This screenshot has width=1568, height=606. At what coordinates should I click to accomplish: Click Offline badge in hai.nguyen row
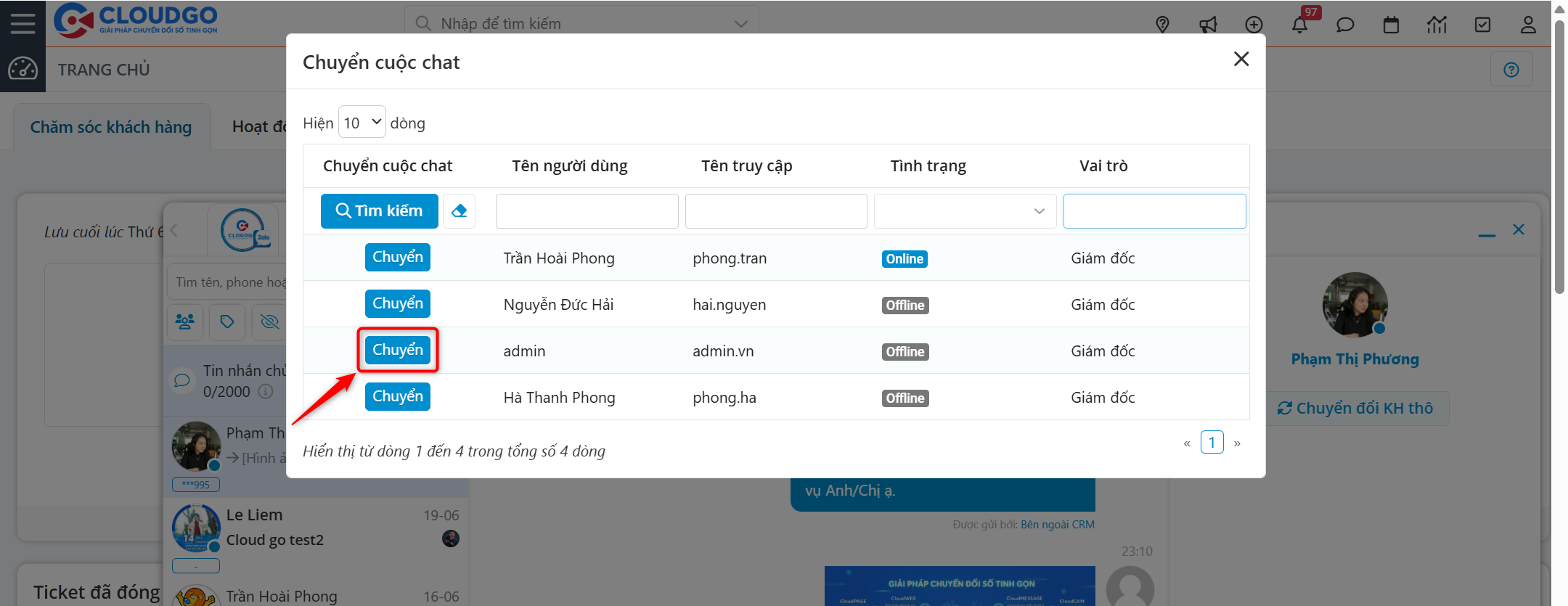tap(905, 306)
